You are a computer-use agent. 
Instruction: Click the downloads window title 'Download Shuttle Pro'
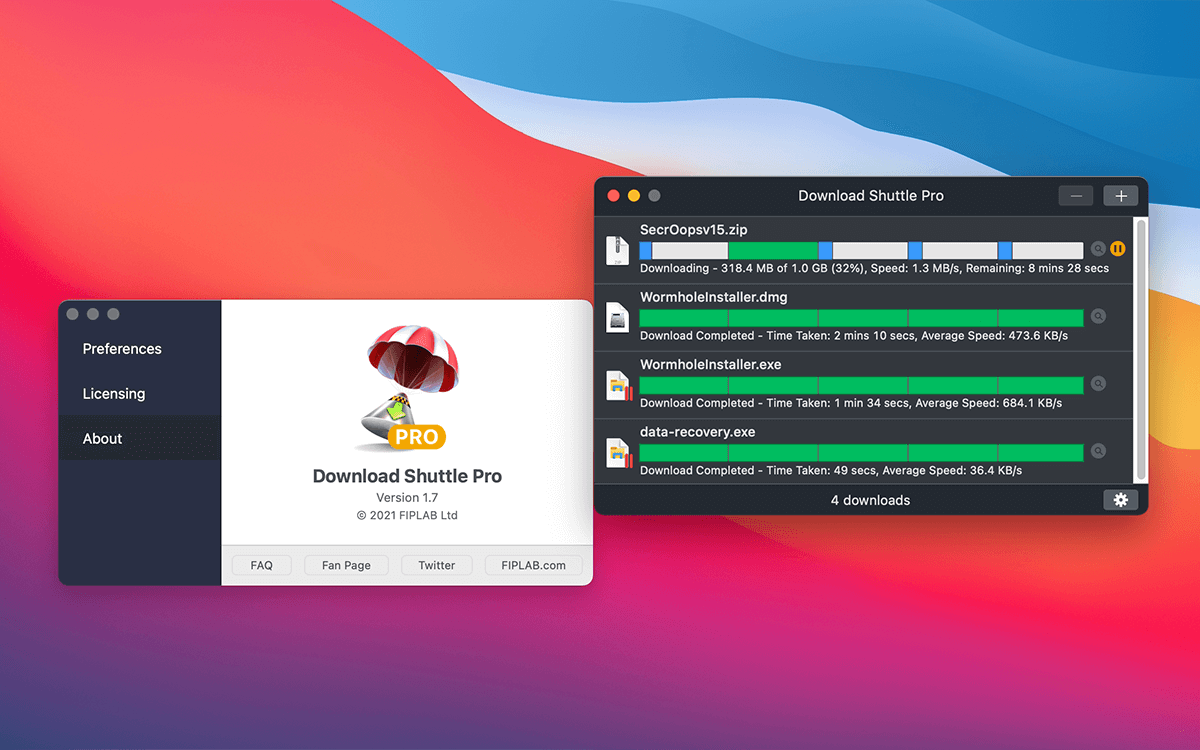[x=871, y=196]
